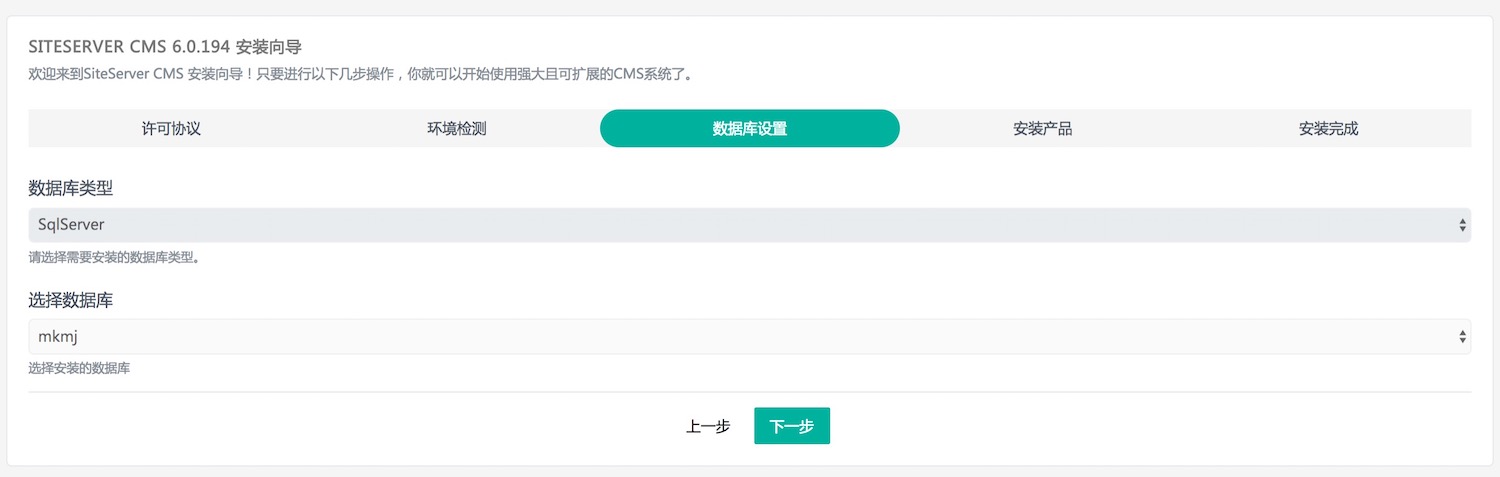Screen dimensions: 1500x477
Task: Click the dropdown arrow beside mkmj
Action: (1463, 337)
